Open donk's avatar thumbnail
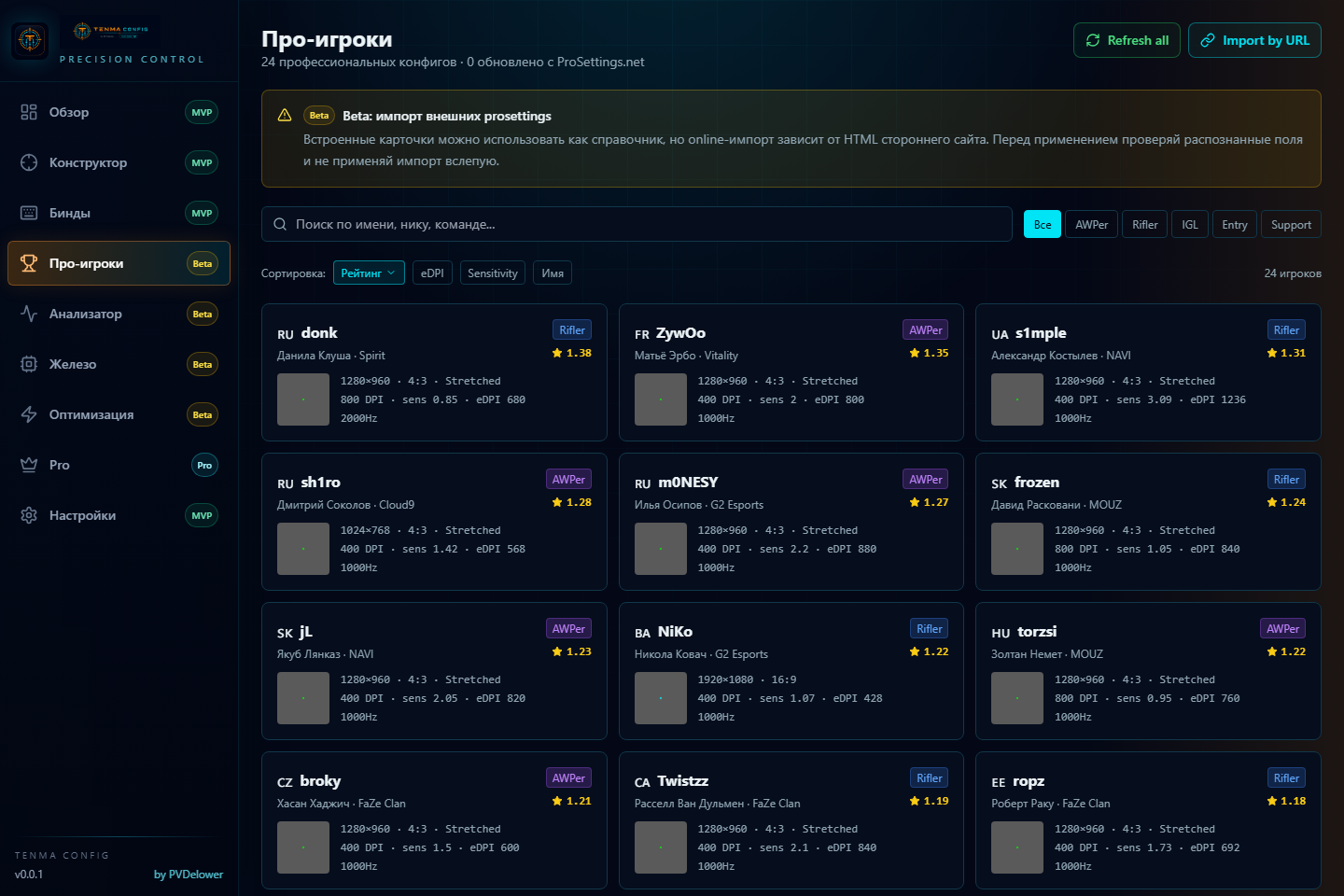This screenshot has height=896, width=1344. pos(303,399)
